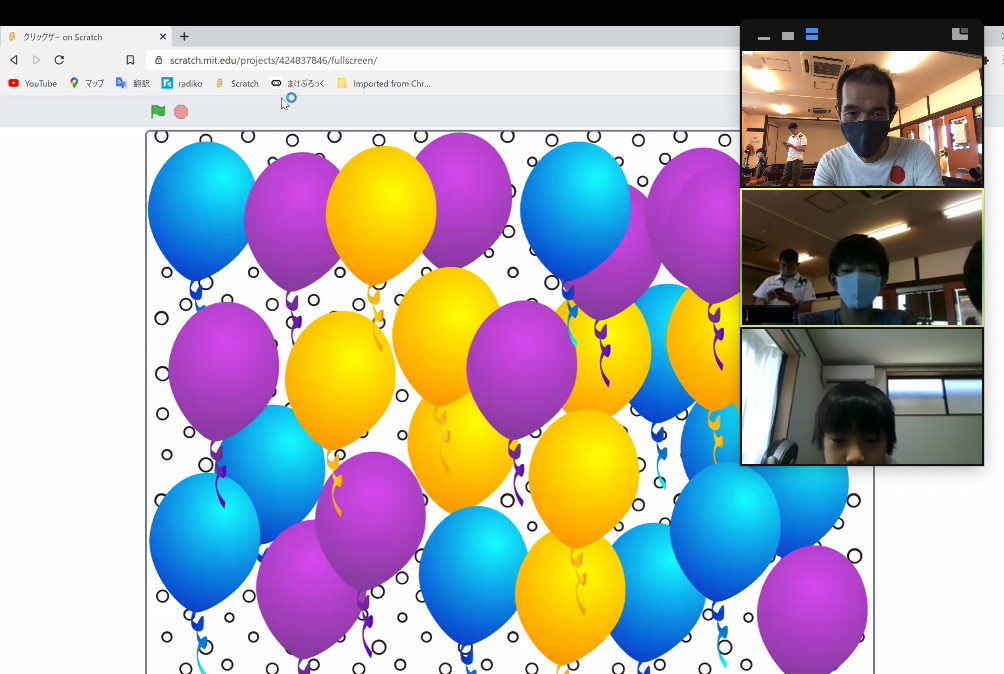Screen dimensions: 1004x674
Task: Switch Zoom panel to single video view
Action: [x=788, y=36]
